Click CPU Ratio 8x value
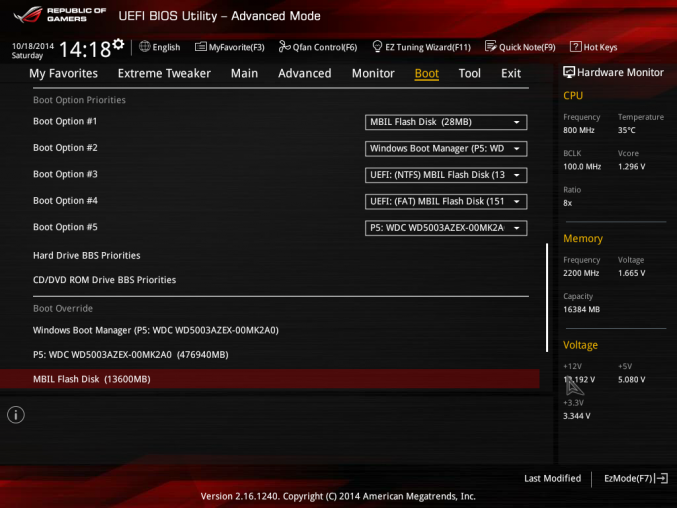This screenshot has width=677, height=508. pyautogui.click(x=567, y=203)
